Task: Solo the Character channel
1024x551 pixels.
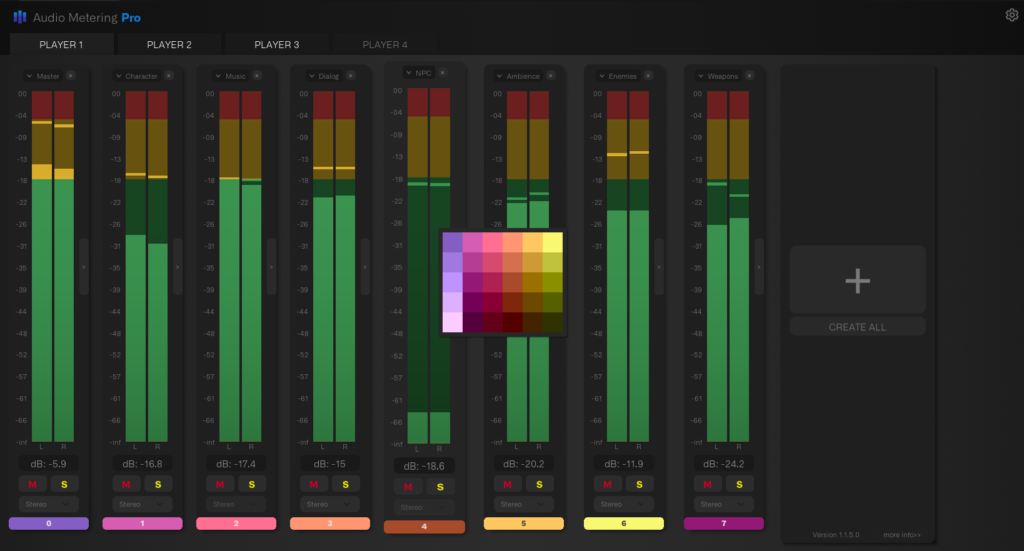Action: click(158, 485)
